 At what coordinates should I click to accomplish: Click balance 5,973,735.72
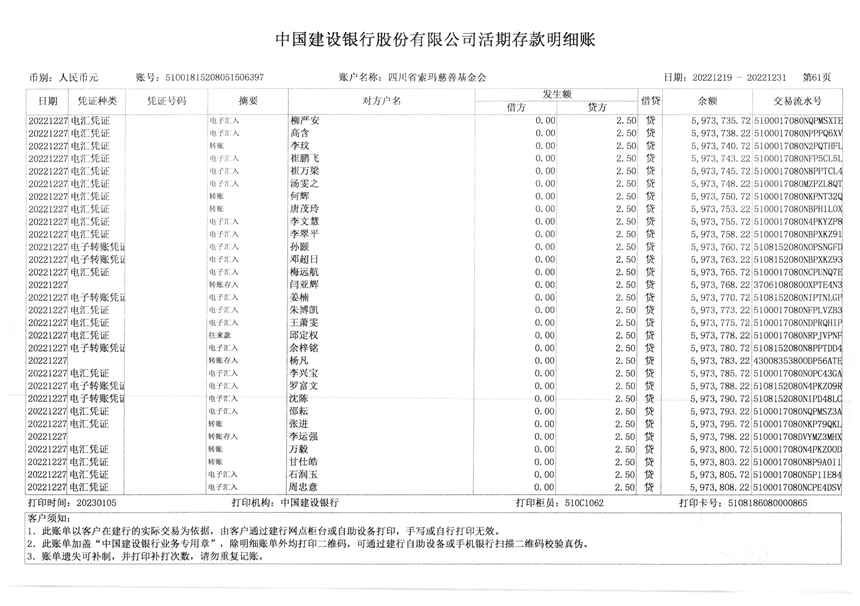pyautogui.click(x=721, y=121)
